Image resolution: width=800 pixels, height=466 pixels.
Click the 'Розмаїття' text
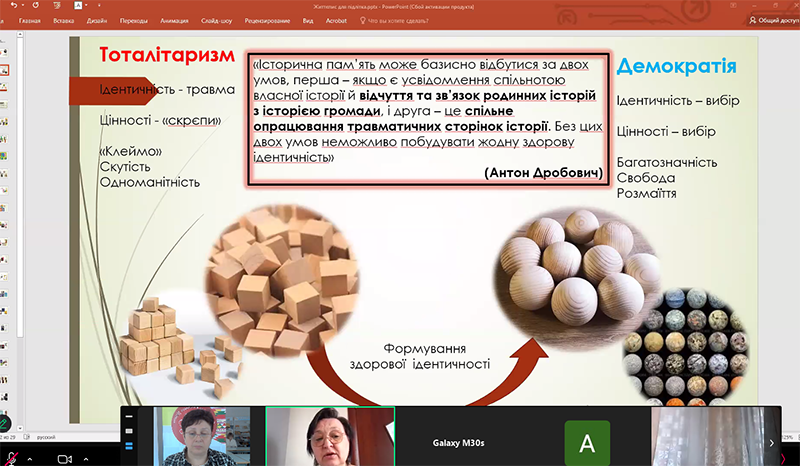click(647, 193)
